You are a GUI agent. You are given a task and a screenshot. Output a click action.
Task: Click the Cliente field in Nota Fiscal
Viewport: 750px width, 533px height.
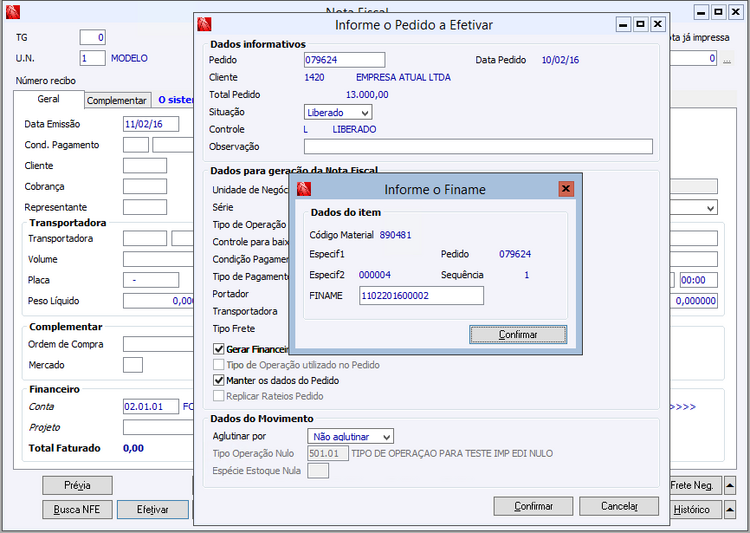pyautogui.click(x=145, y=166)
